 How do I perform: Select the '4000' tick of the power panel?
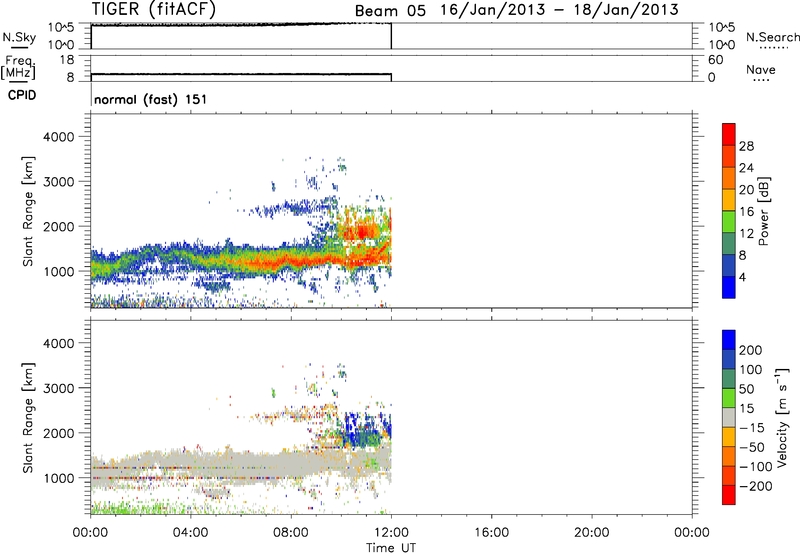pyautogui.click(x=59, y=137)
